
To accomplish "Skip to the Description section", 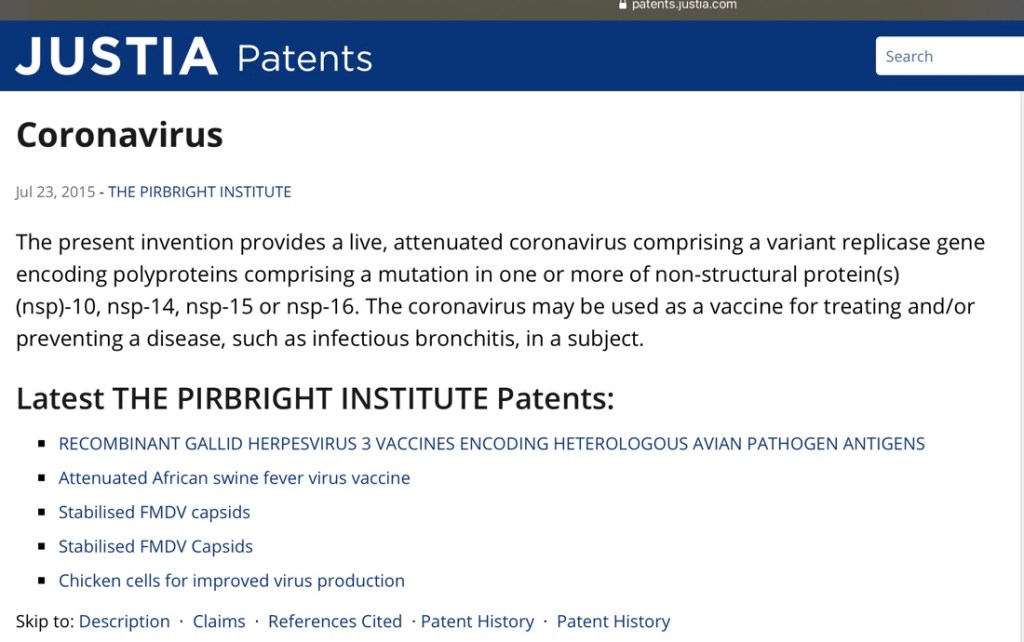I will (x=124, y=622).
